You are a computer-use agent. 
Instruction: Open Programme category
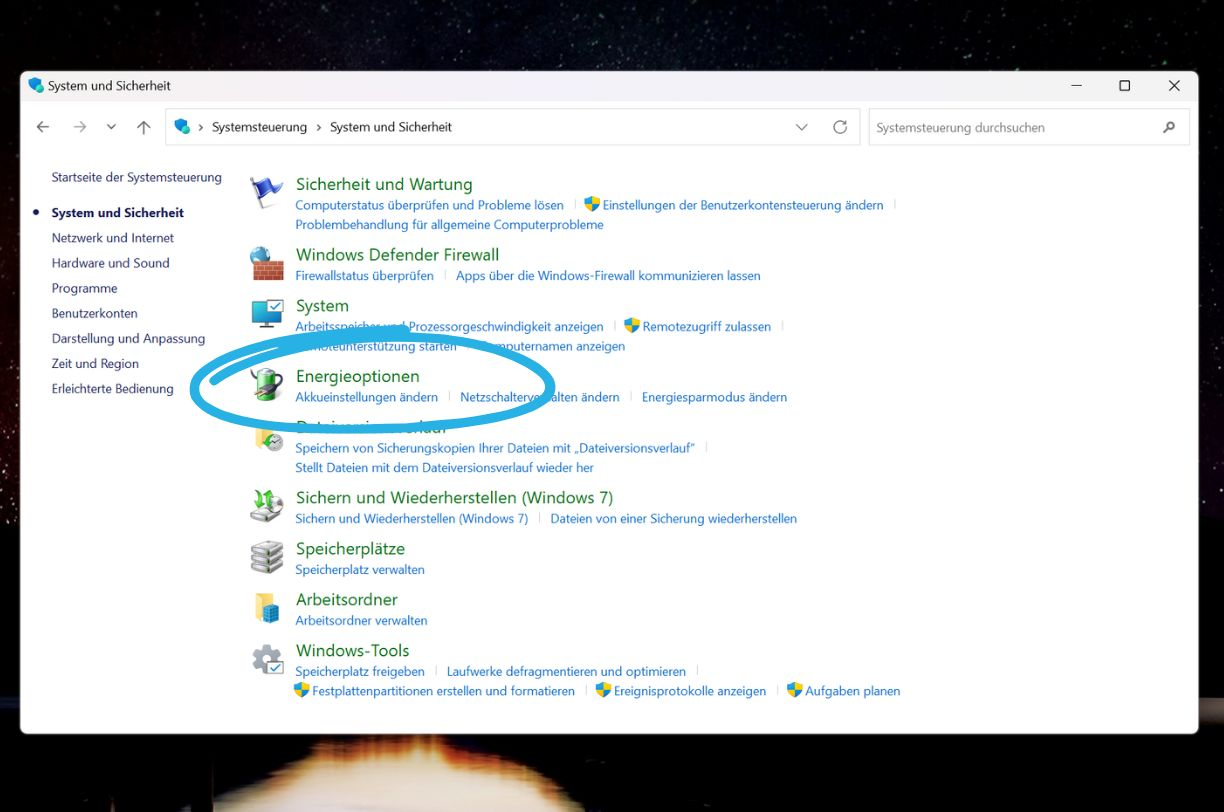click(85, 288)
